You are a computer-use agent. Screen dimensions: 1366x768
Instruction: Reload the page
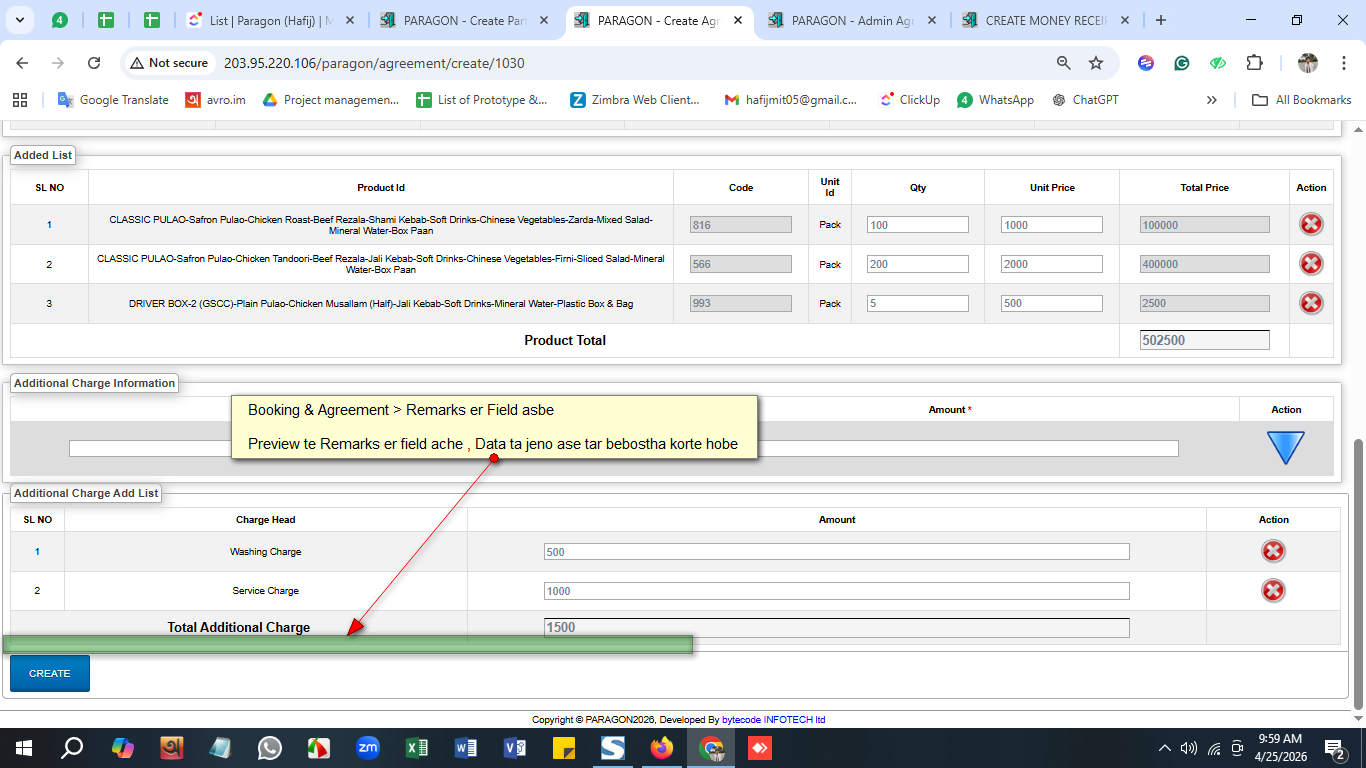(94, 63)
